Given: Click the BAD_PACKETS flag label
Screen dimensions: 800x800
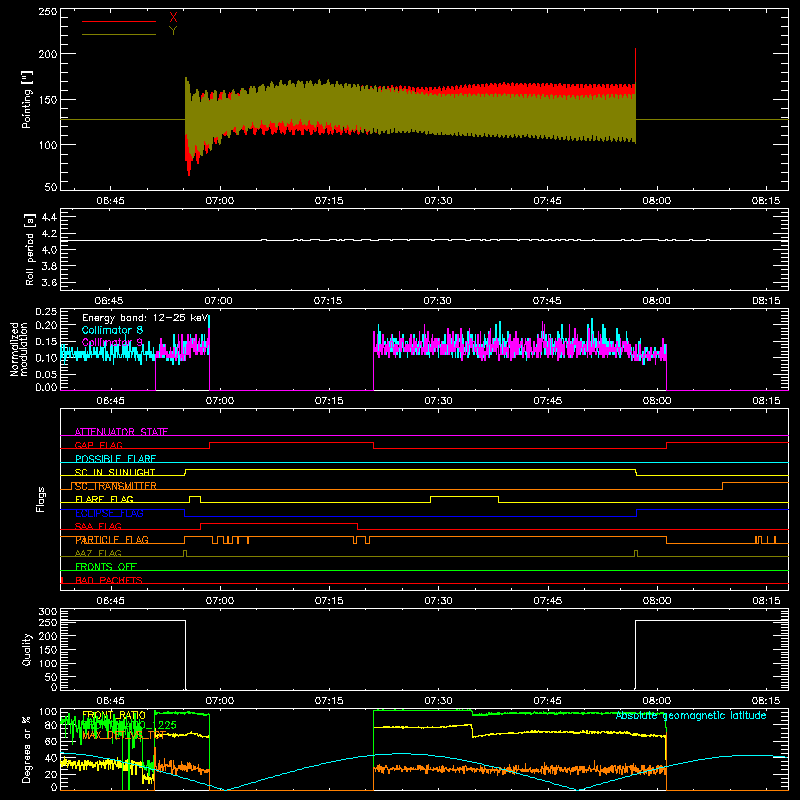Looking at the screenshot, I should coord(109,580).
